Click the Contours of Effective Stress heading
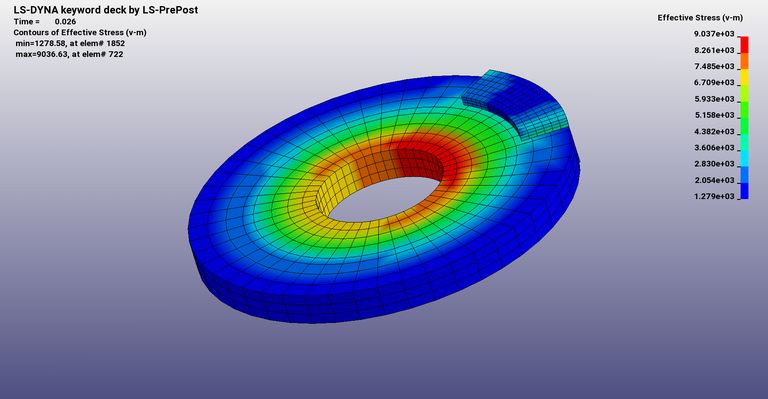 [80, 32]
